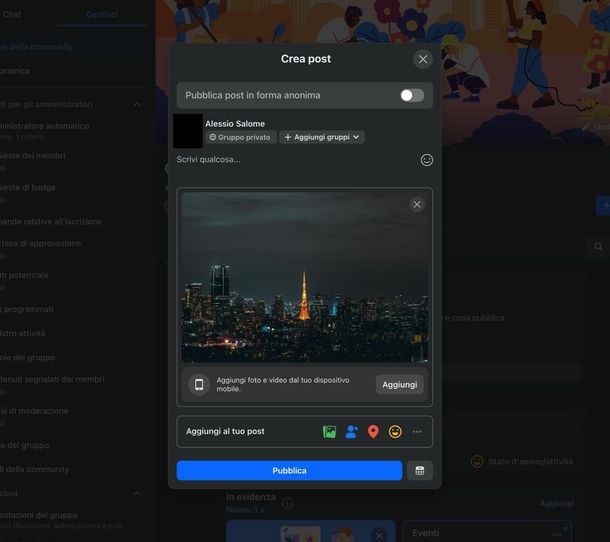Switch to the Chat tab in sidebar
The image size is (610, 542).
[x=12, y=14]
